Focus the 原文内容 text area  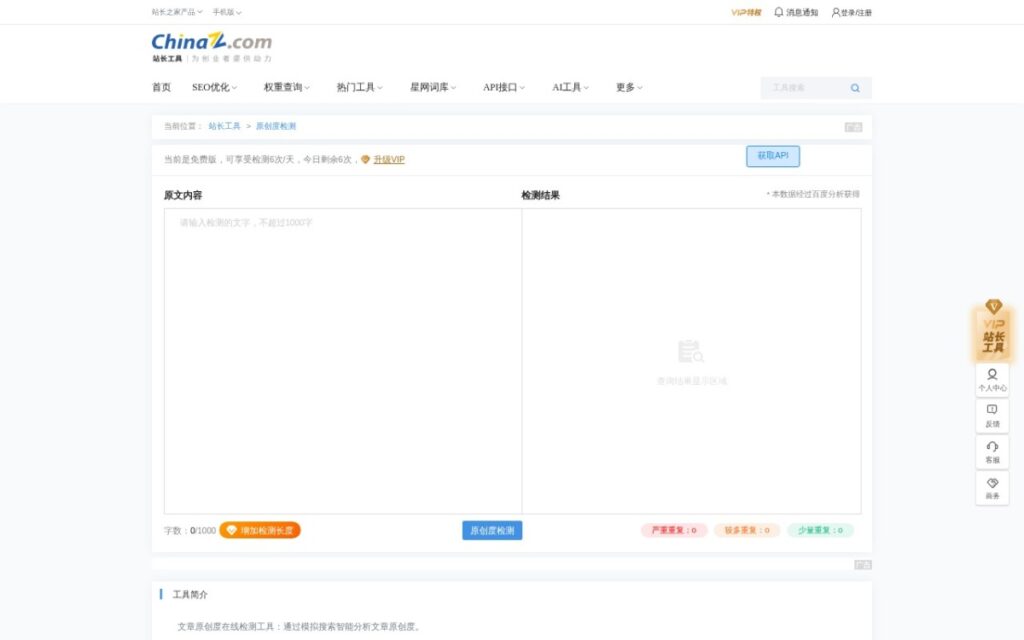pos(343,361)
